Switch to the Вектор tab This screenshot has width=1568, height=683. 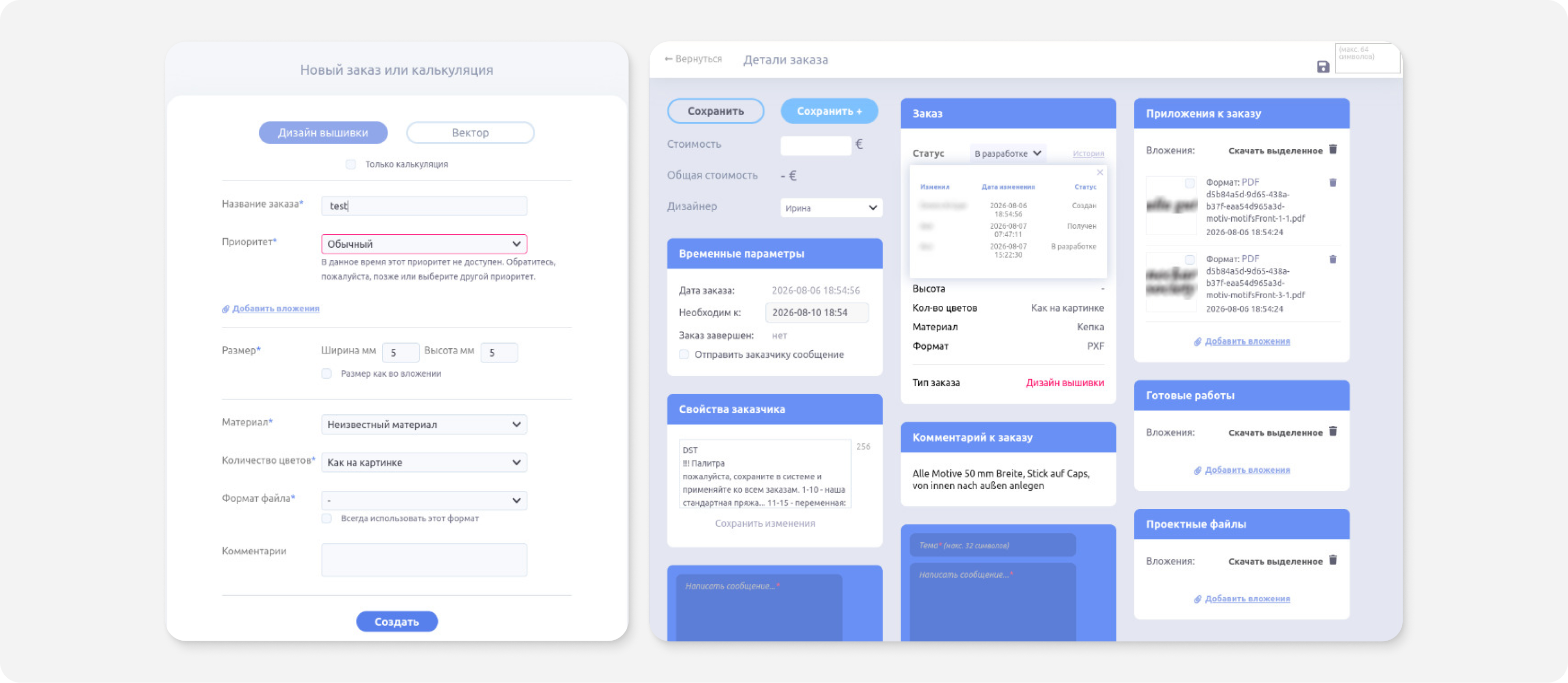pyautogui.click(x=470, y=133)
